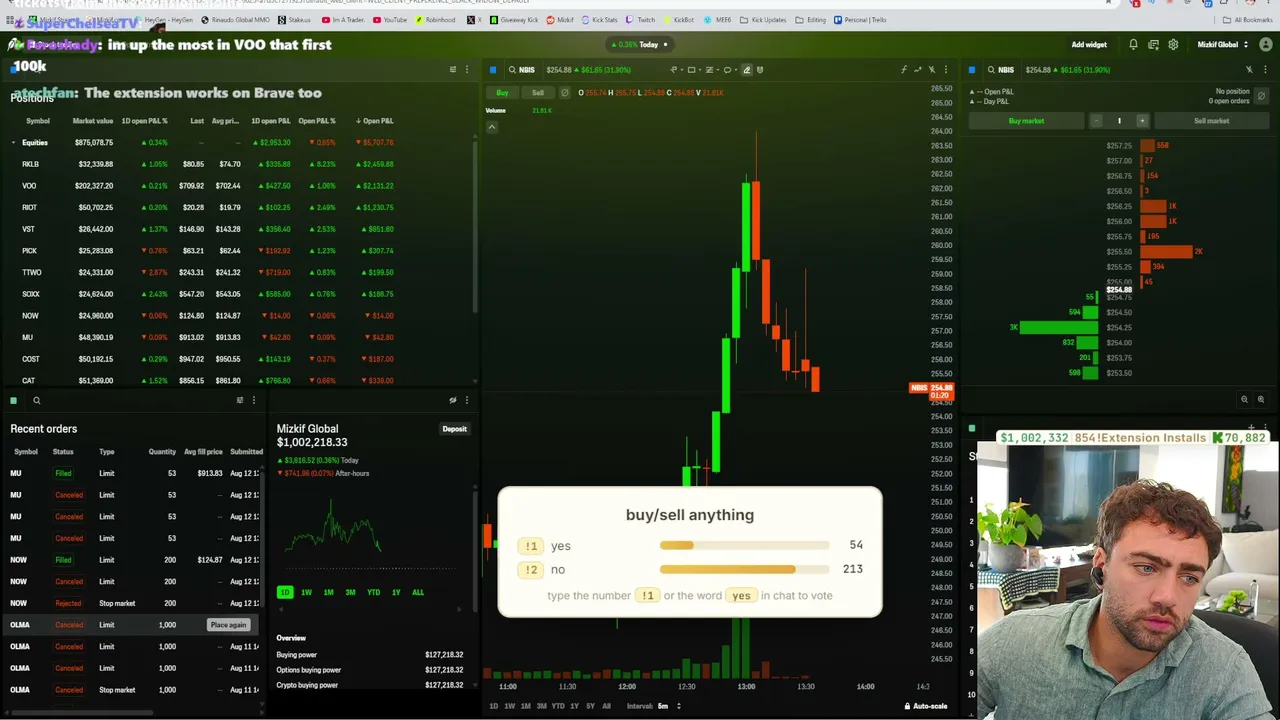Select All timeframe below price chart

tap(606, 706)
